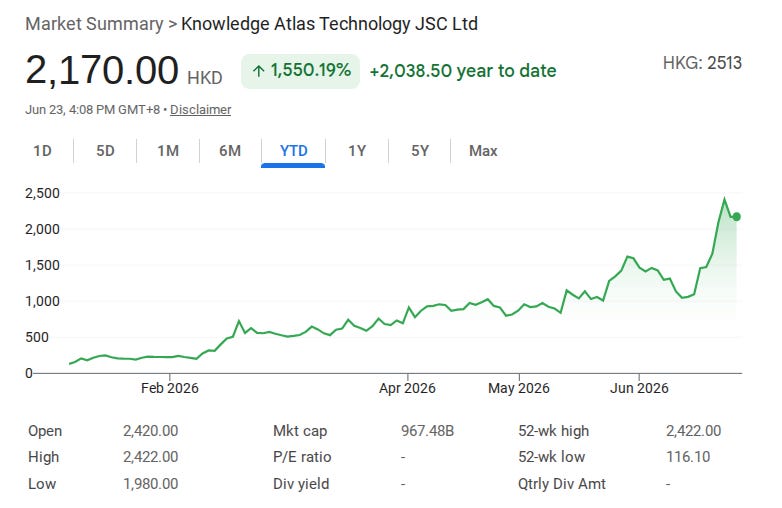Click the green up-arrow percentage badge
Viewport: 782px width, 508px height.
point(300,71)
